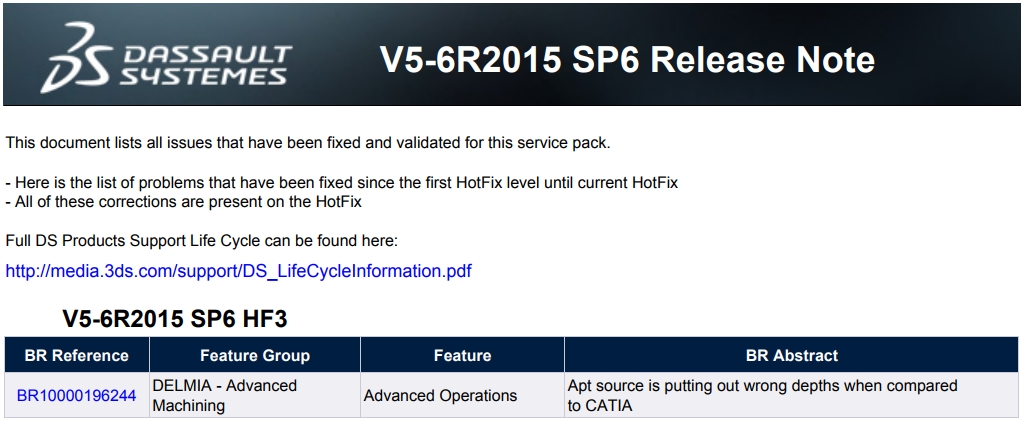Screen dimensions: 1022x421
Task: Open BR10000196244 reference link
Action: [76, 395]
